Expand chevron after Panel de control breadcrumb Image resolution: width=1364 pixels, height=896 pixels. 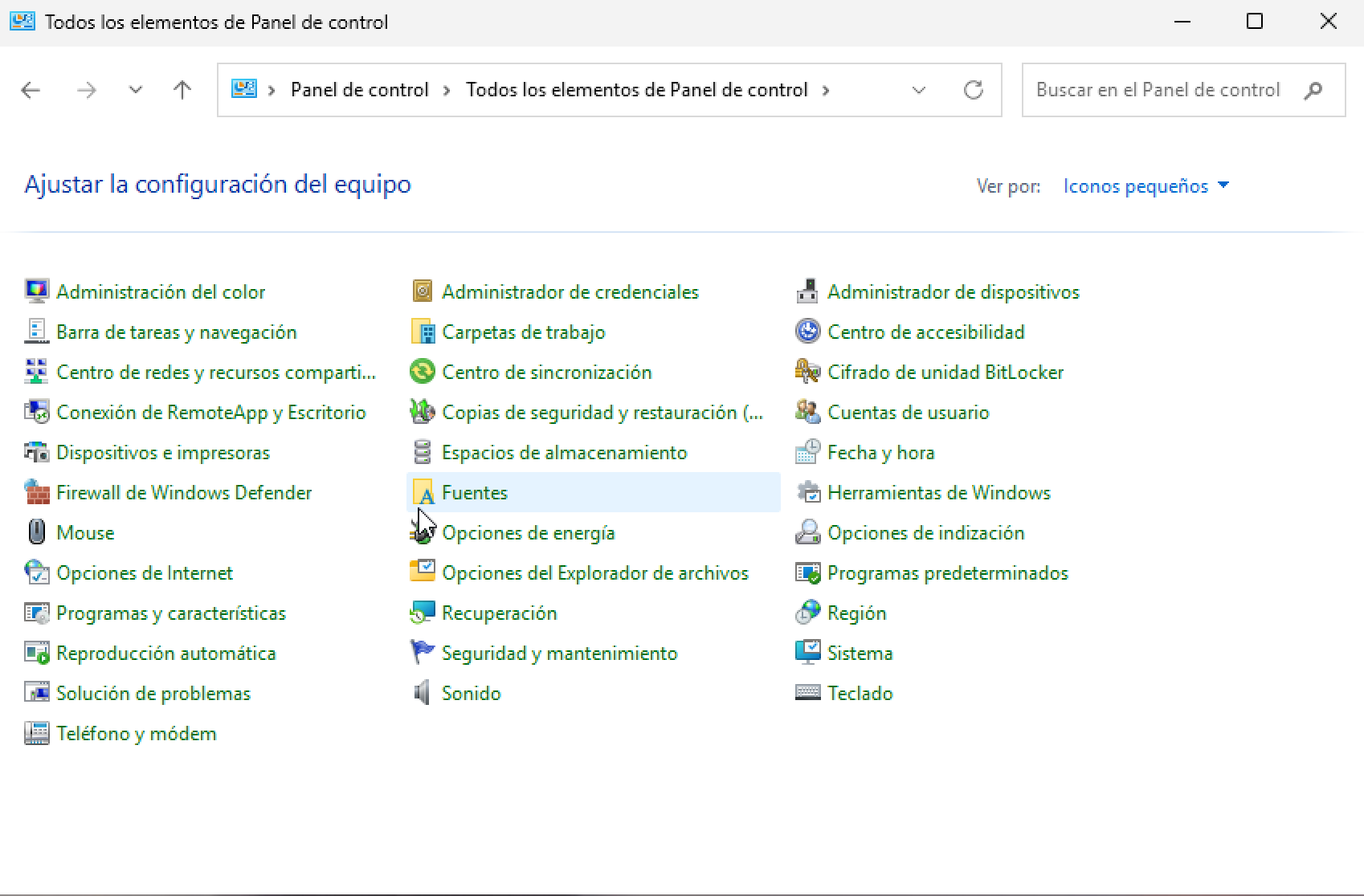pos(447,90)
